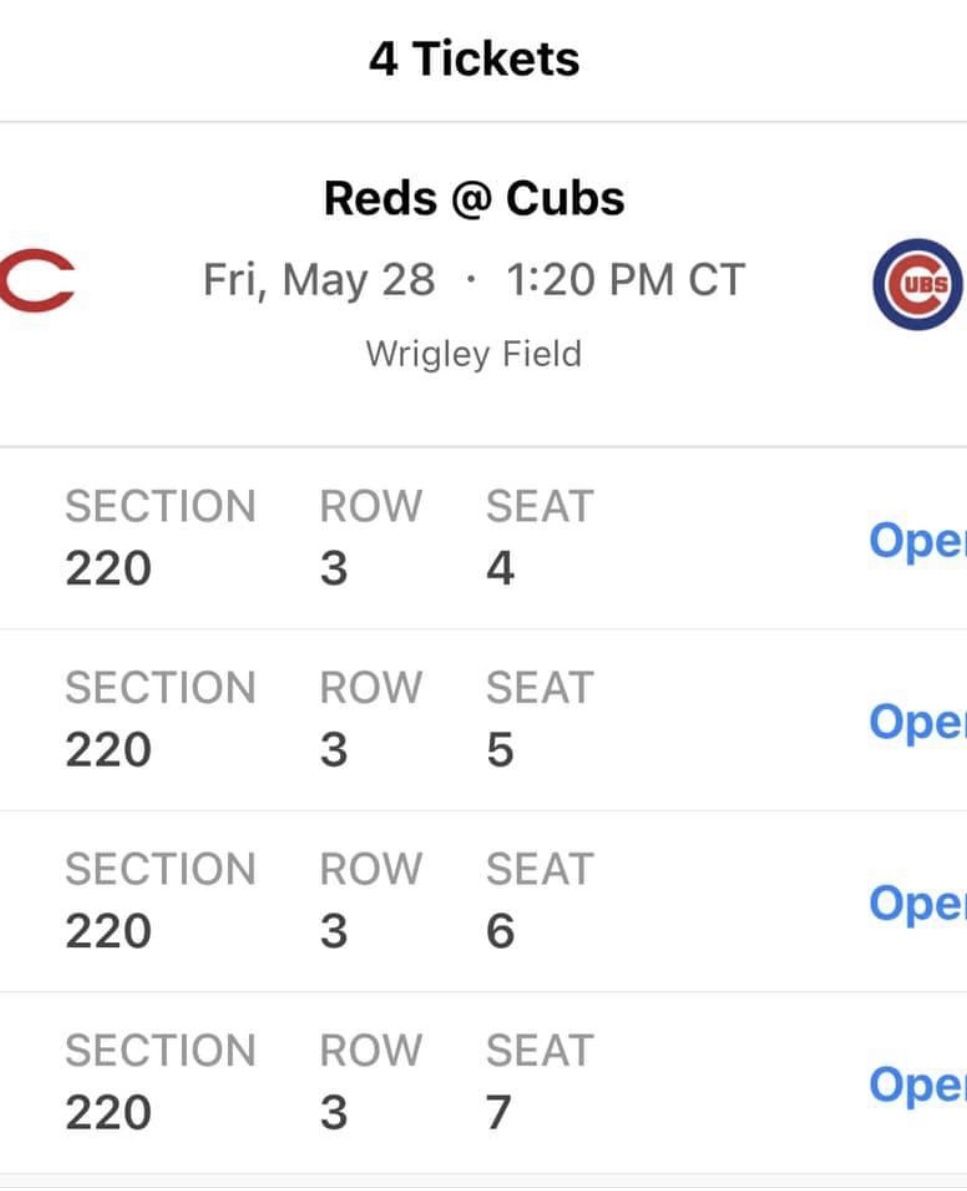The image size is (967, 1191).
Task: Click the Cincinnati Reds logo
Action: click(37, 283)
